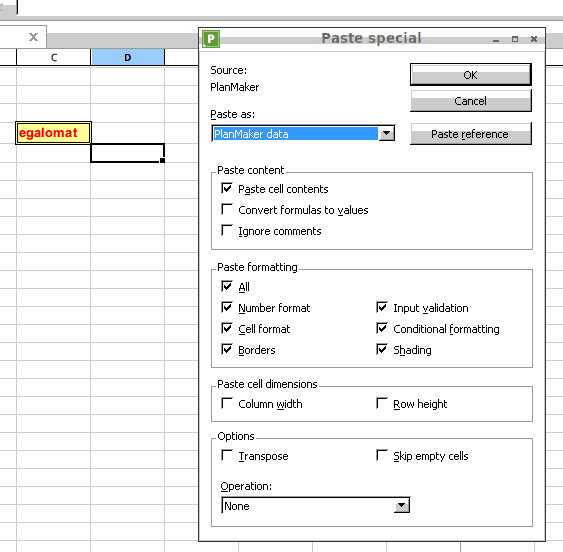Click the OK button
This screenshot has height=552, width=563.
[x=471, y=75]
